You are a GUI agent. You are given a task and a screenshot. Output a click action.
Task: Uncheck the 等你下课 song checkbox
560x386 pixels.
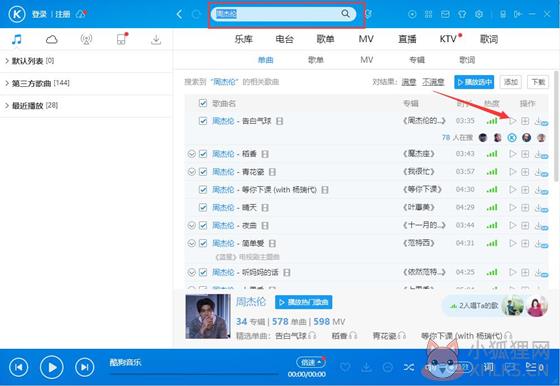click(203, 190)
